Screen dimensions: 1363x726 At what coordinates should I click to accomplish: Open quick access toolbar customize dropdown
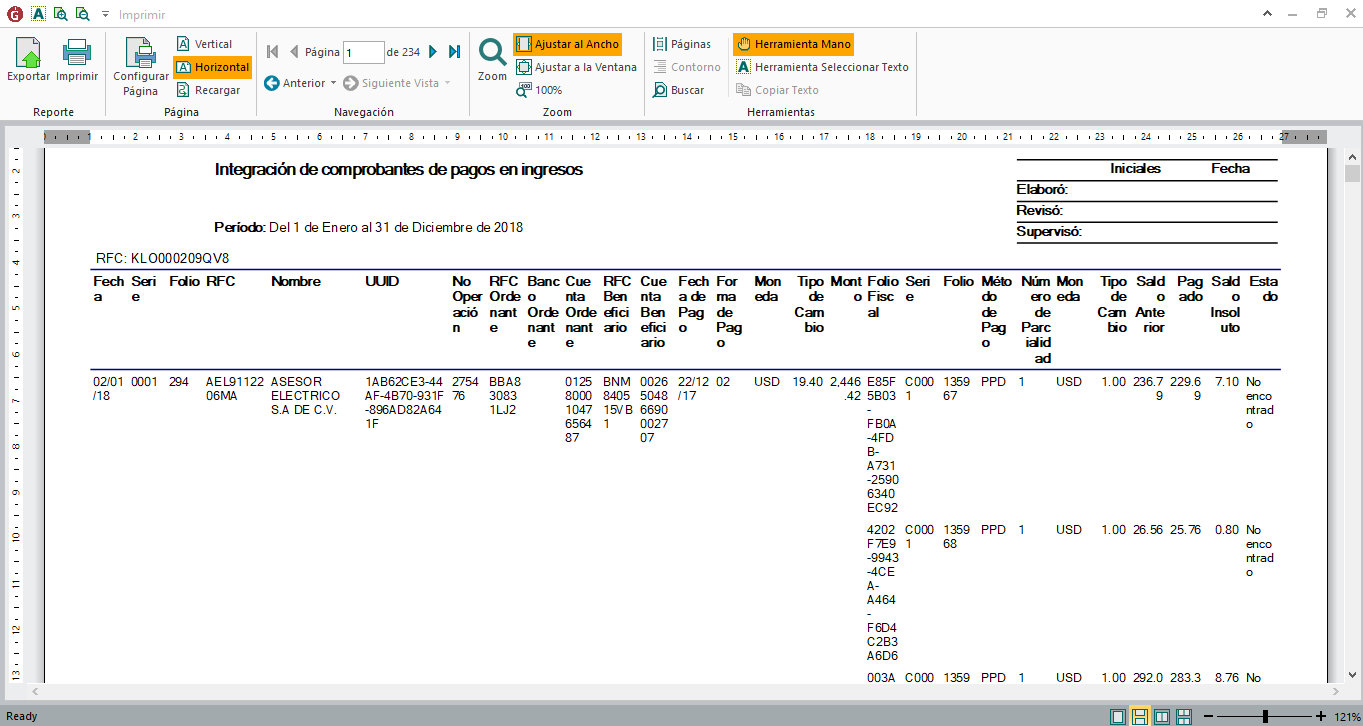point(105,15)
